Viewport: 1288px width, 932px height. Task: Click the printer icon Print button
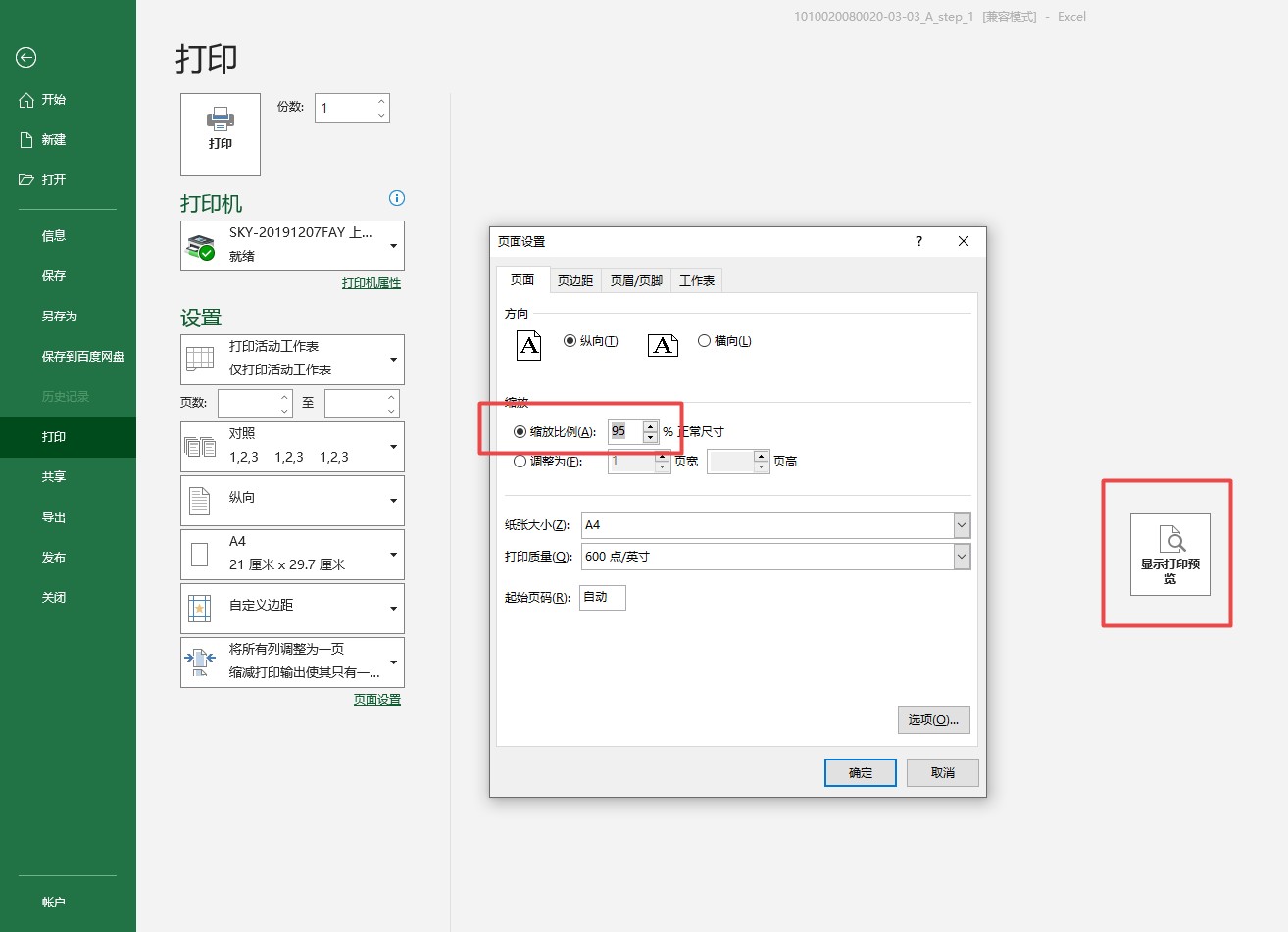click(x=221, y=134)
